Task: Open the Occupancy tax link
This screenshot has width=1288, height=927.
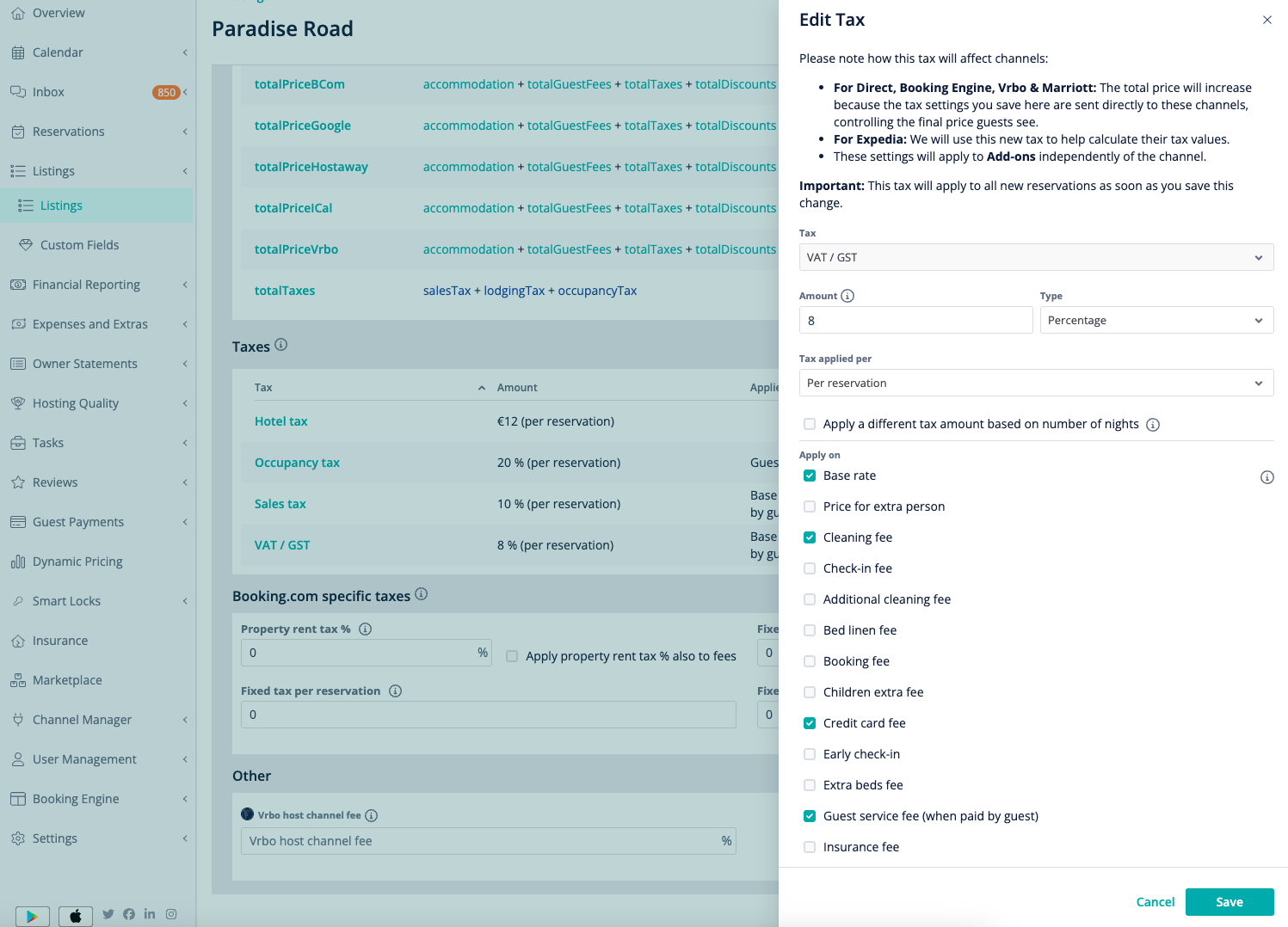Action: point(297,463)
